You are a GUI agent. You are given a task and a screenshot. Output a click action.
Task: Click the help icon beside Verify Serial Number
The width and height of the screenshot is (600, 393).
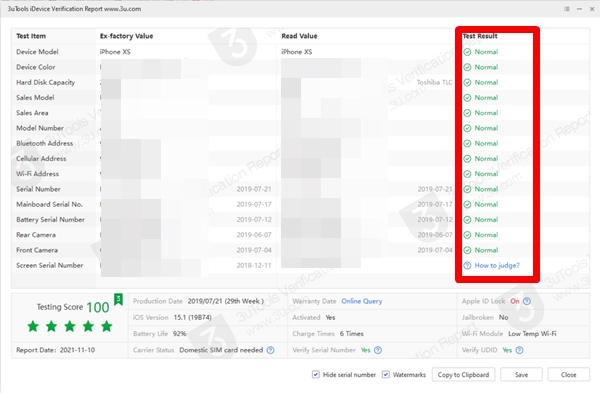(378, 350)
